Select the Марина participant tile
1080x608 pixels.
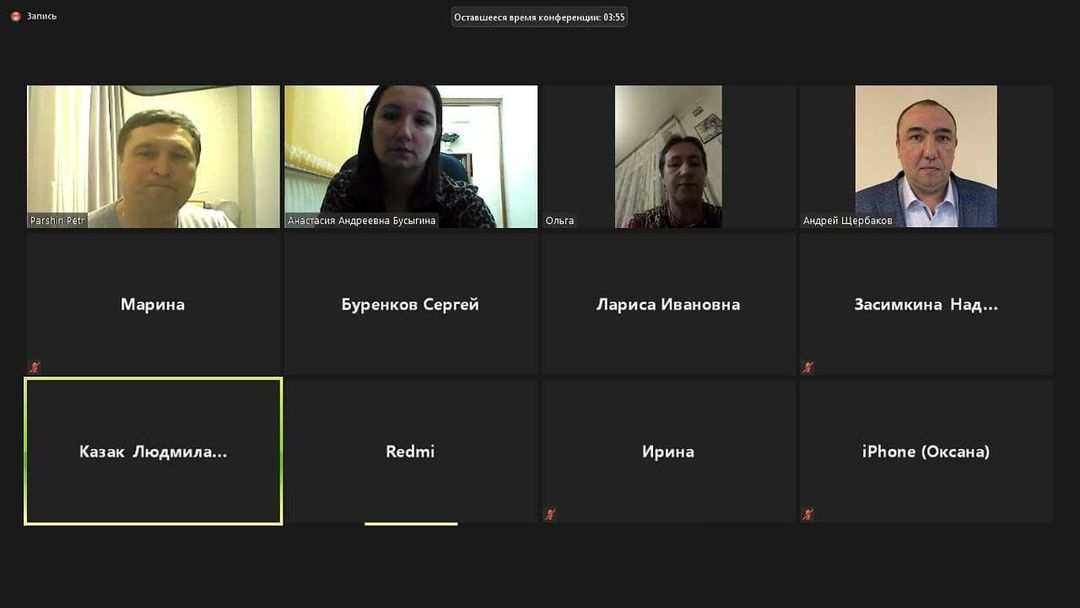coord(154,304)
